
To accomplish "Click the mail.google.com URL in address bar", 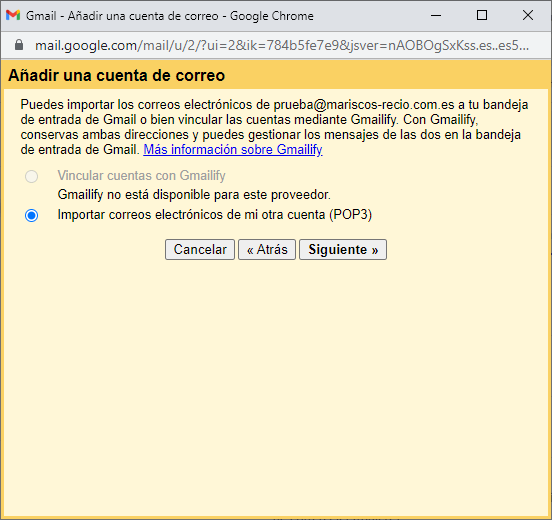I will pyautogui.click(x=282, y=45).
